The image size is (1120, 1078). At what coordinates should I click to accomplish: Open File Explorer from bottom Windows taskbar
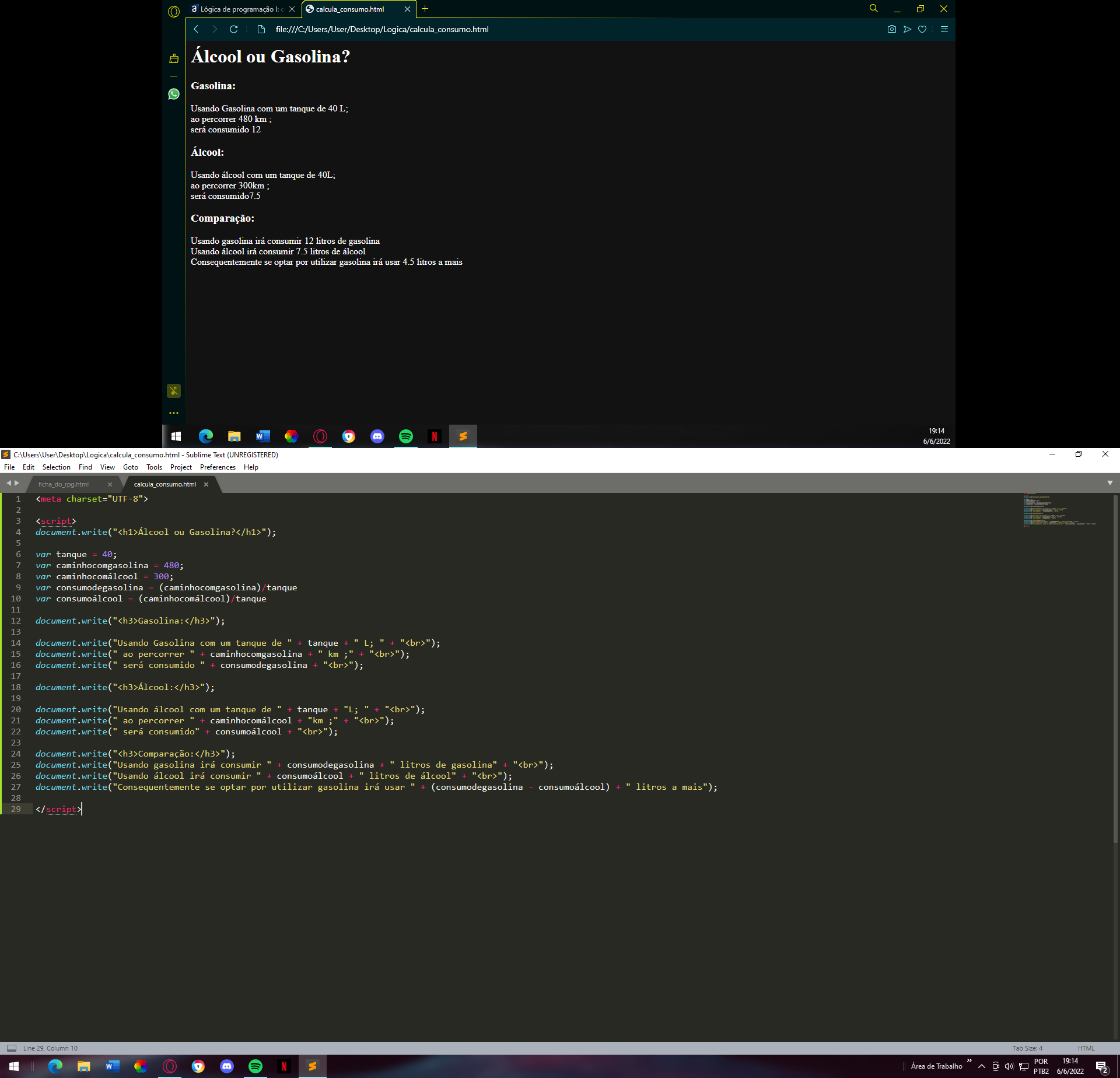click(x=84, y=1066)
